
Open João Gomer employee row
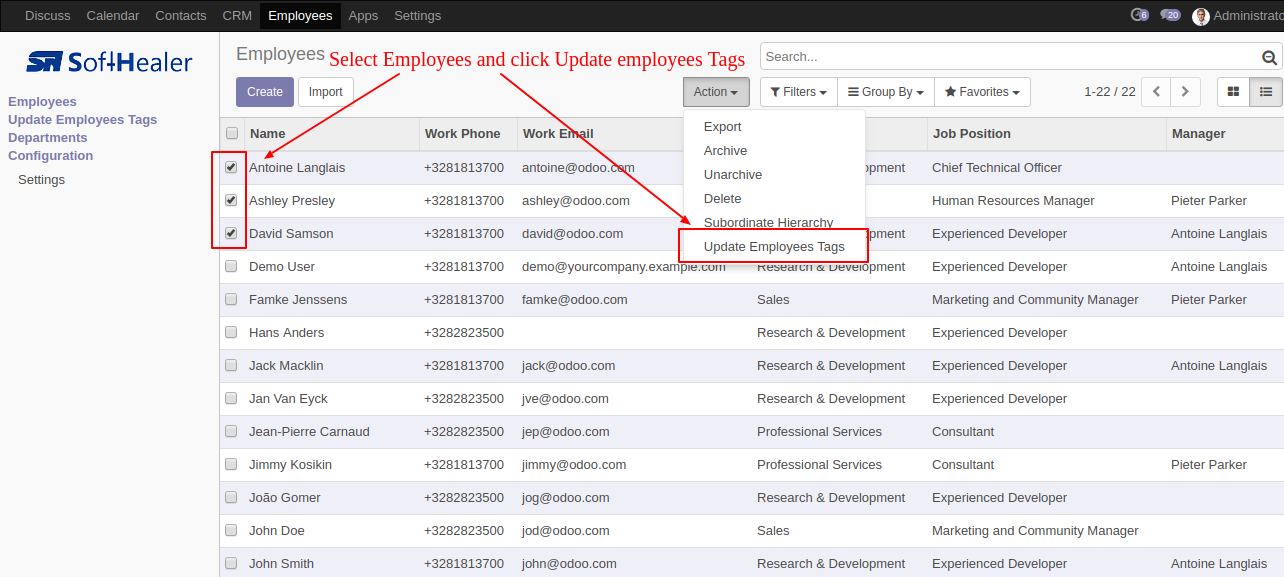pyautogui.click(x=752, y=498)
